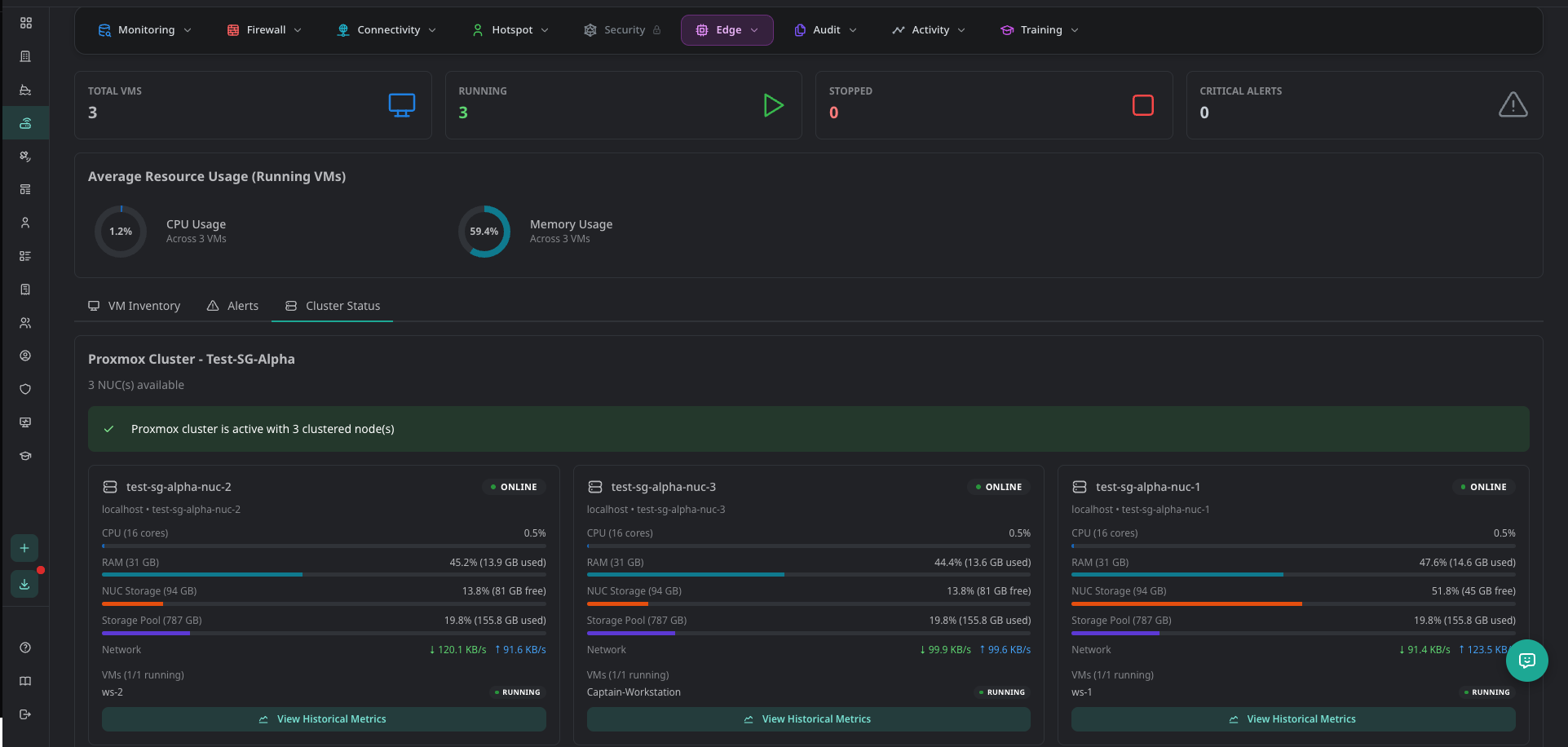Click the document report icon in sidebar
Screen dimensions: 1568x747
coord(25,290)
